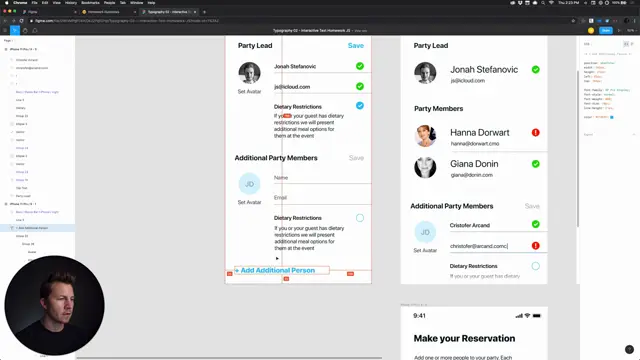Image resolution: width=640 pixels, height=360 pixels.
Task: Open a new Chrome tab with plus
Action: point(204,12)
